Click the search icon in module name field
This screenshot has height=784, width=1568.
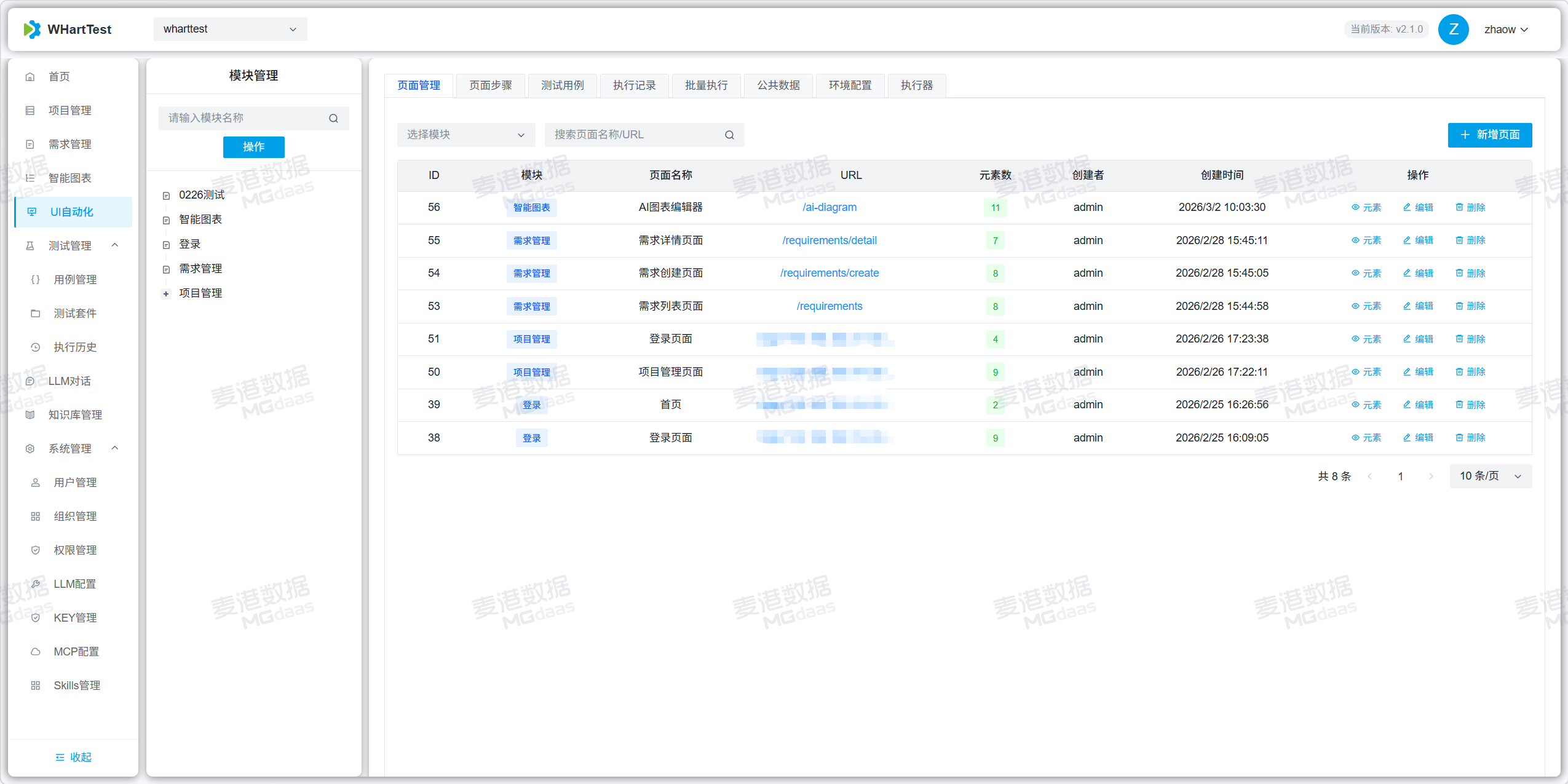333,118
